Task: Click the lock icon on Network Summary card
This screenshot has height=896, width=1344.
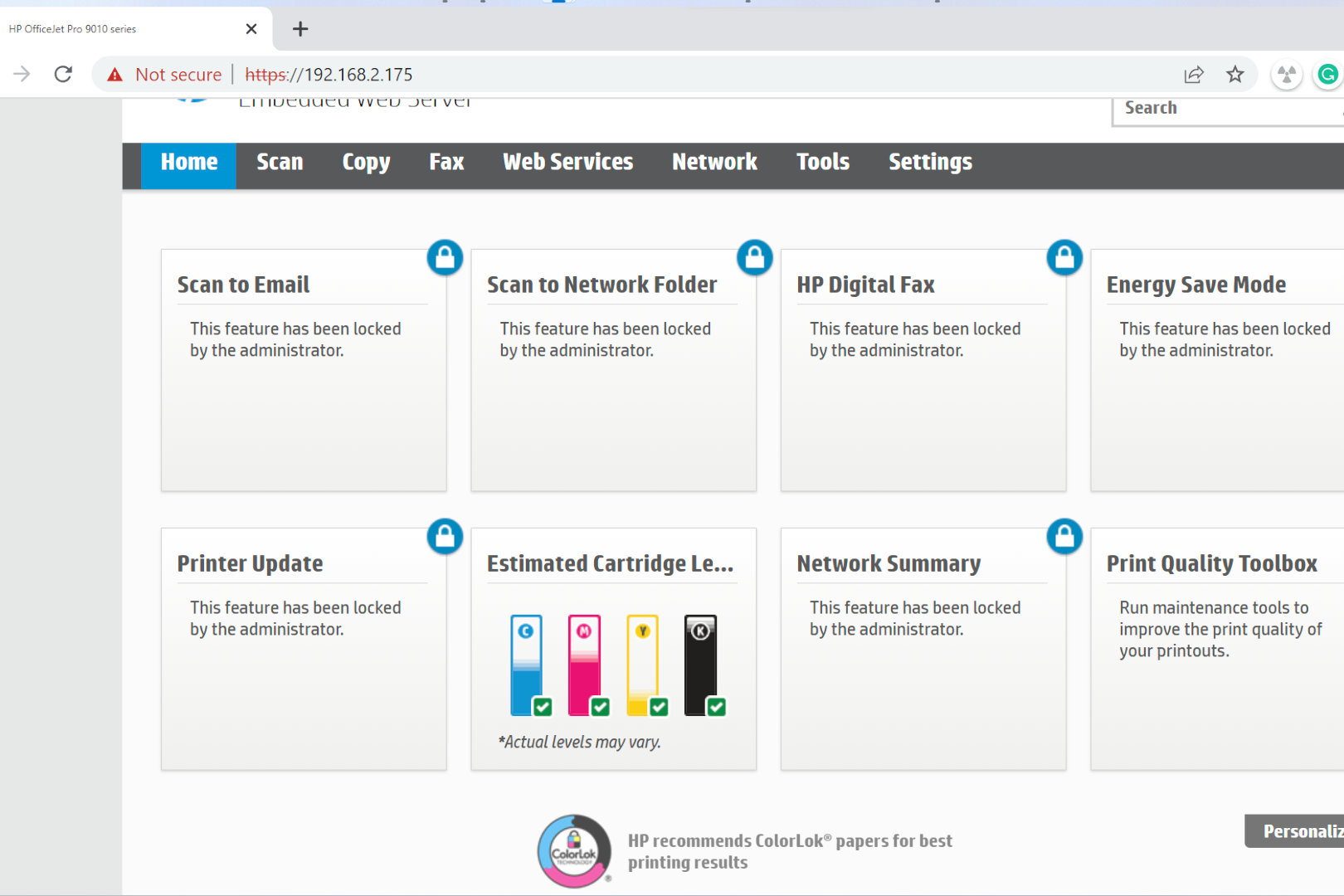Action: [x=1064, y=537]
